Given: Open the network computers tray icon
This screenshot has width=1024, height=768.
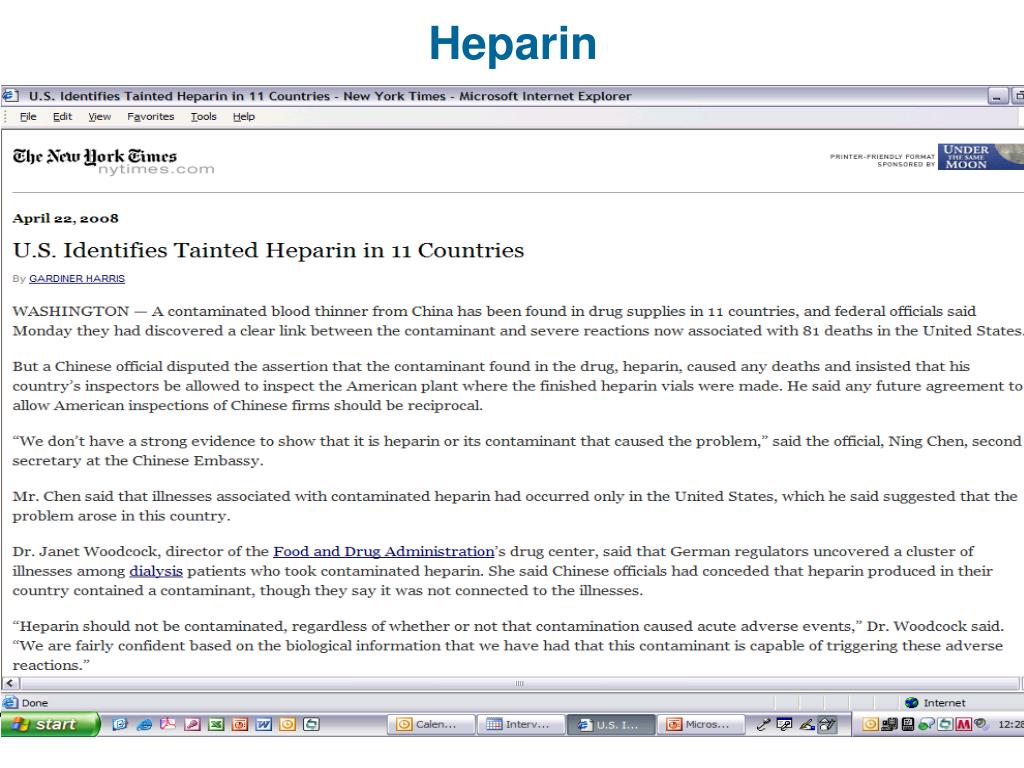Looking at the screenshot, I should pyautogui.click(x=889, y=724).
